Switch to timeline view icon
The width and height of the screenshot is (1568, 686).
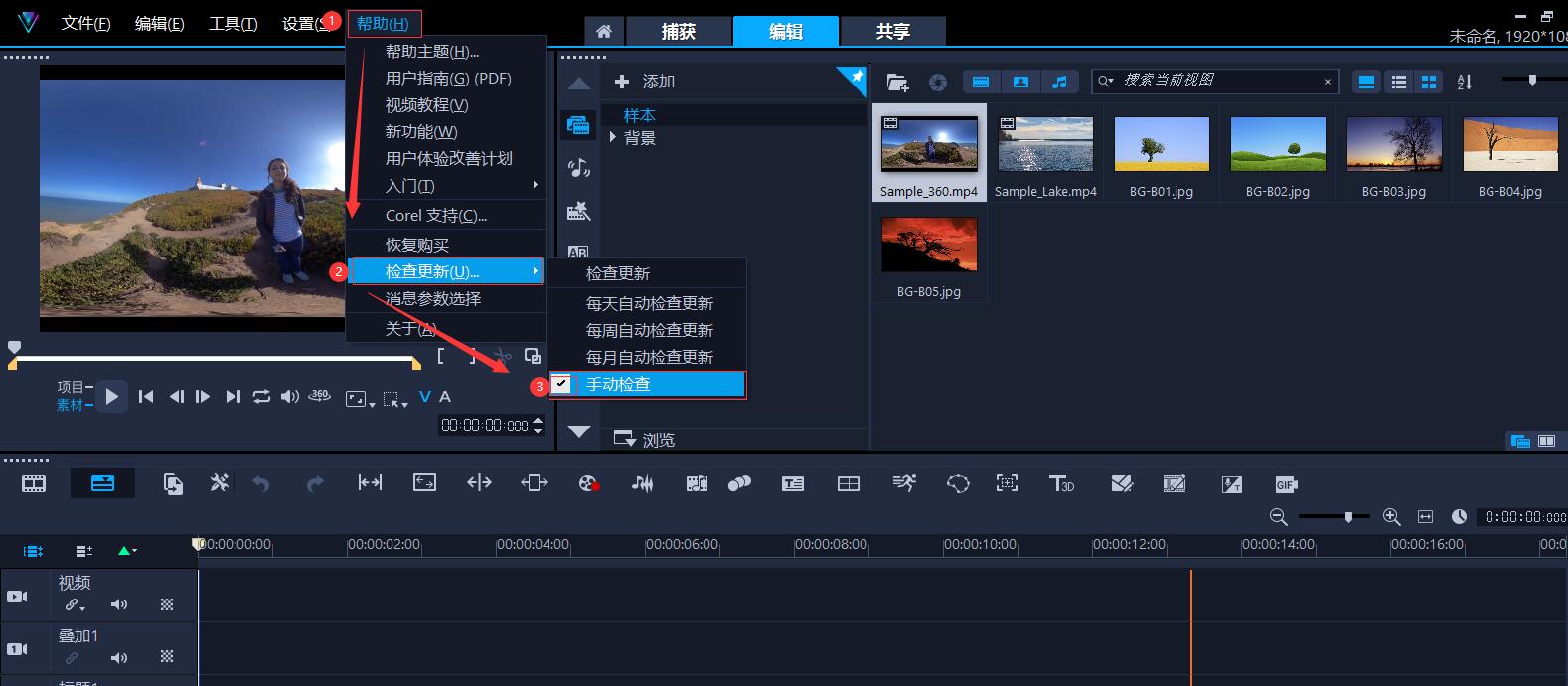pos(103,483)
